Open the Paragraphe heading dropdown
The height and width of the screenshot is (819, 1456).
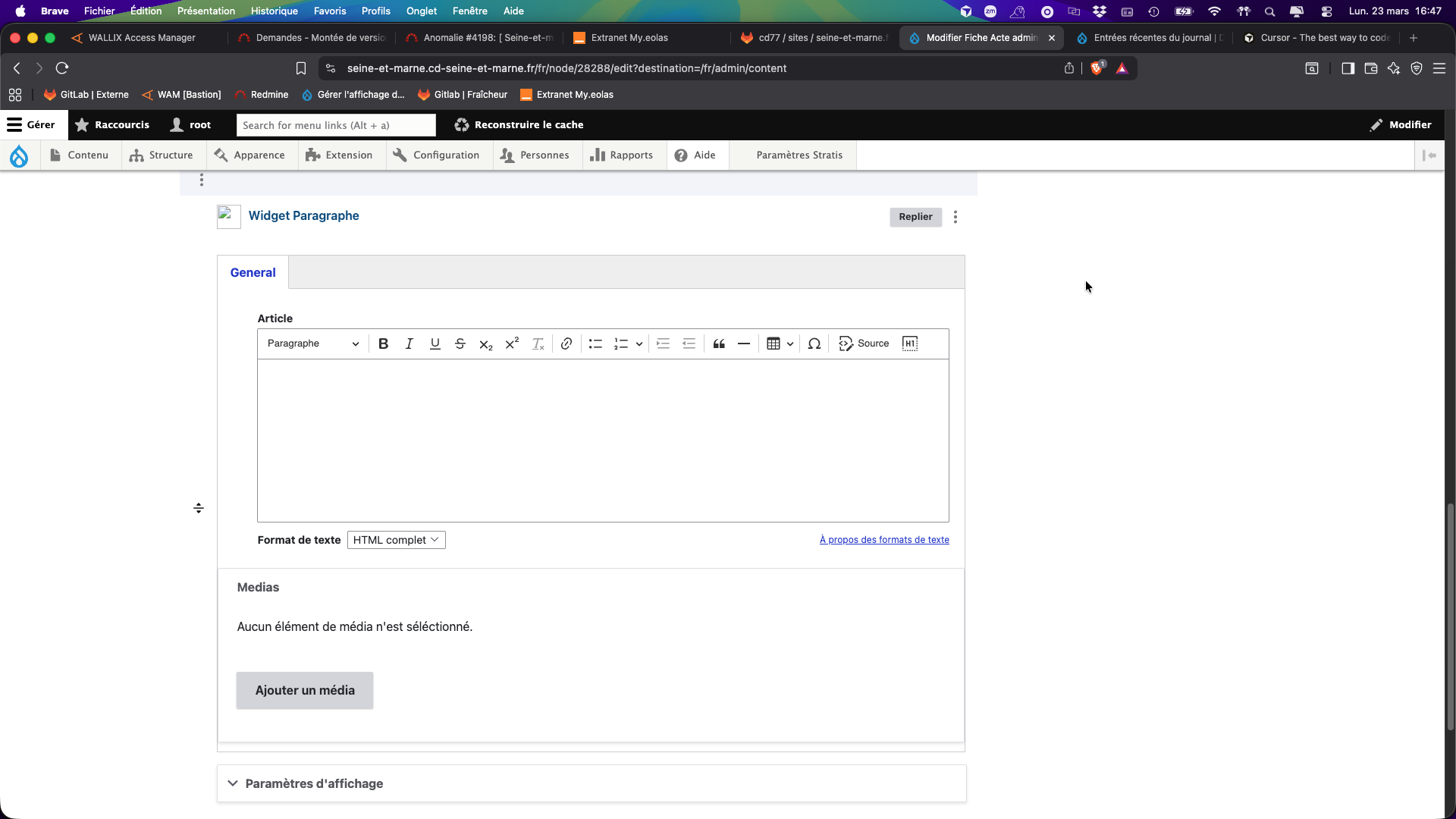click(312, 344)
